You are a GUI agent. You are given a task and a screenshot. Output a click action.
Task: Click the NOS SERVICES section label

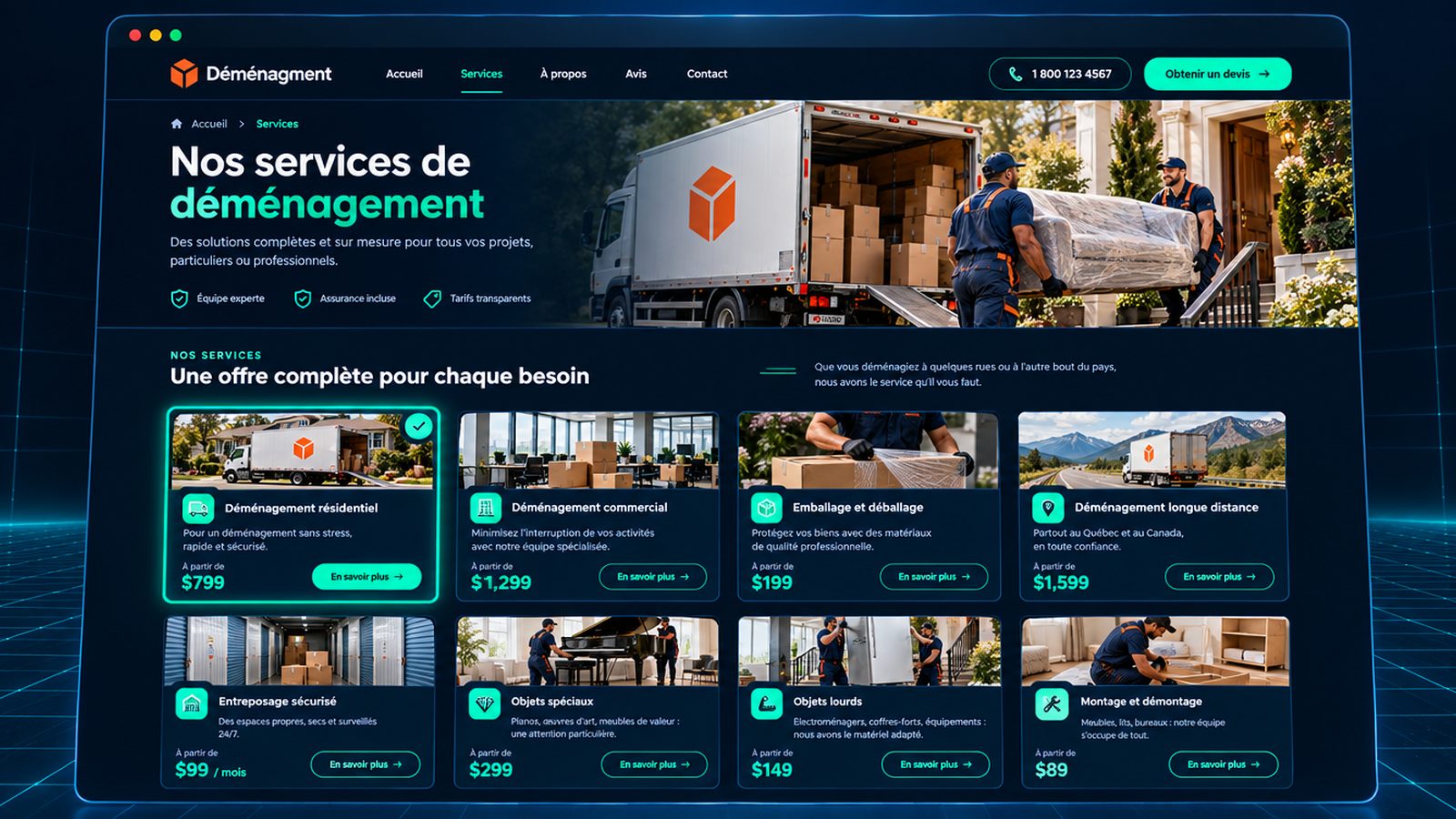click(x=216, y=356)
